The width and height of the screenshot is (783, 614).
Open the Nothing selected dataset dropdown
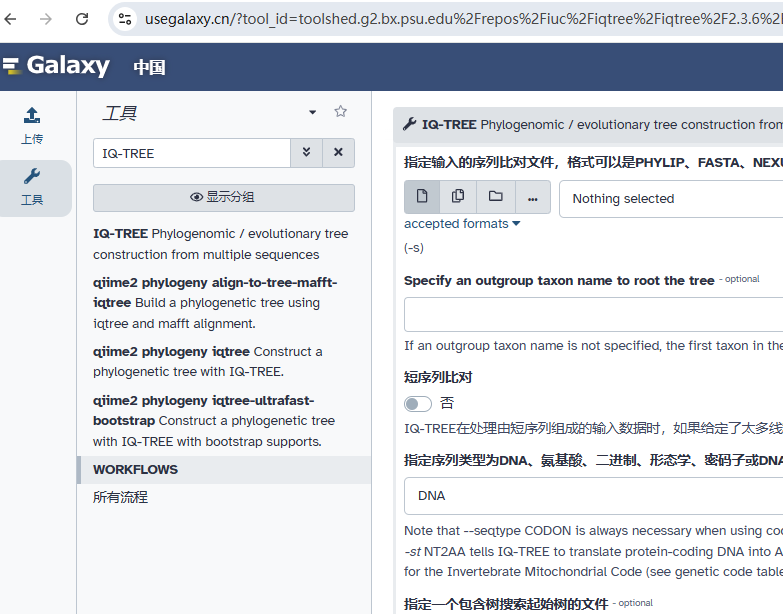click(x=671, y=199)
